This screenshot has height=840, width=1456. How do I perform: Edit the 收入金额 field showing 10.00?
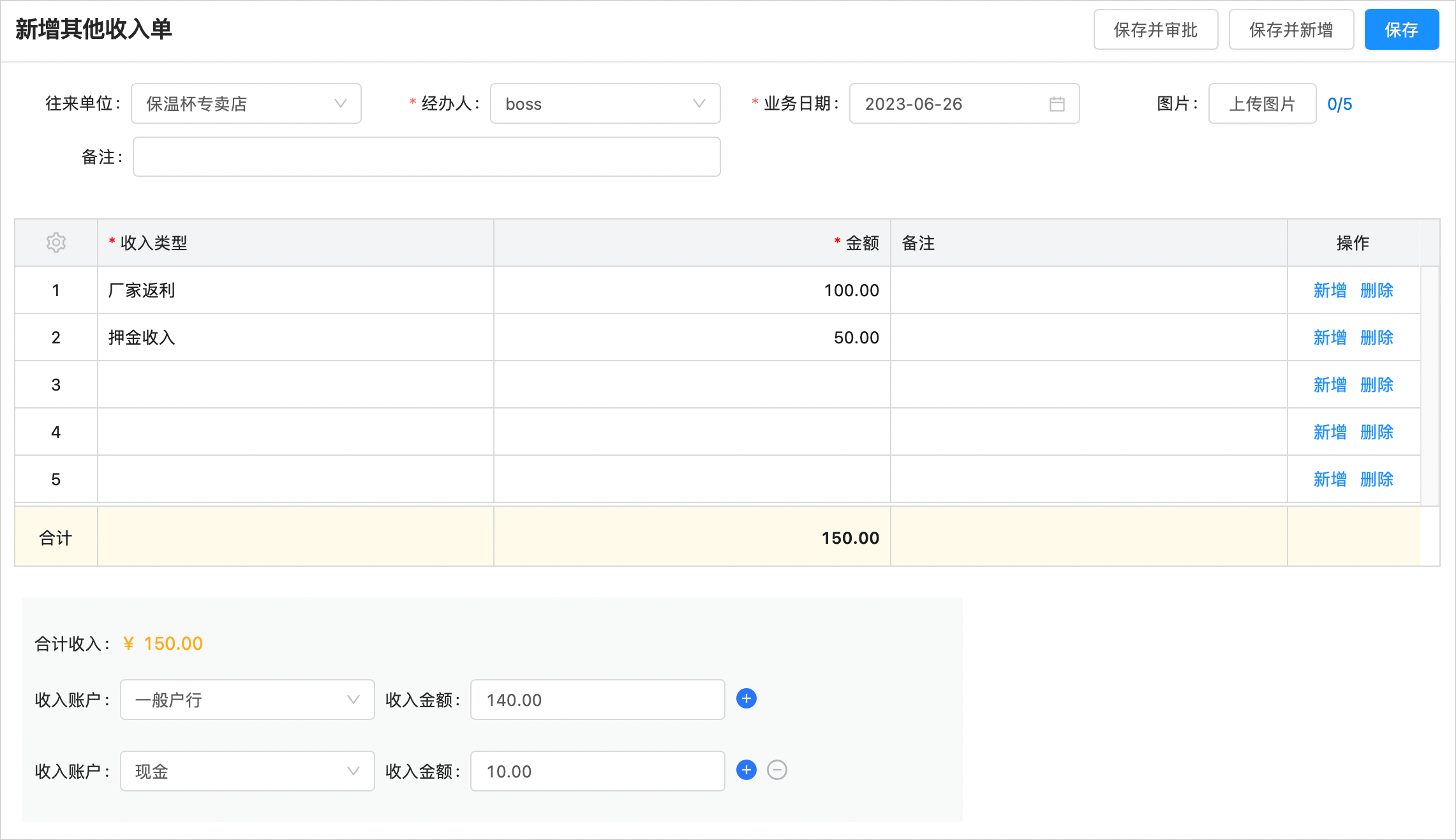point(598,771)
